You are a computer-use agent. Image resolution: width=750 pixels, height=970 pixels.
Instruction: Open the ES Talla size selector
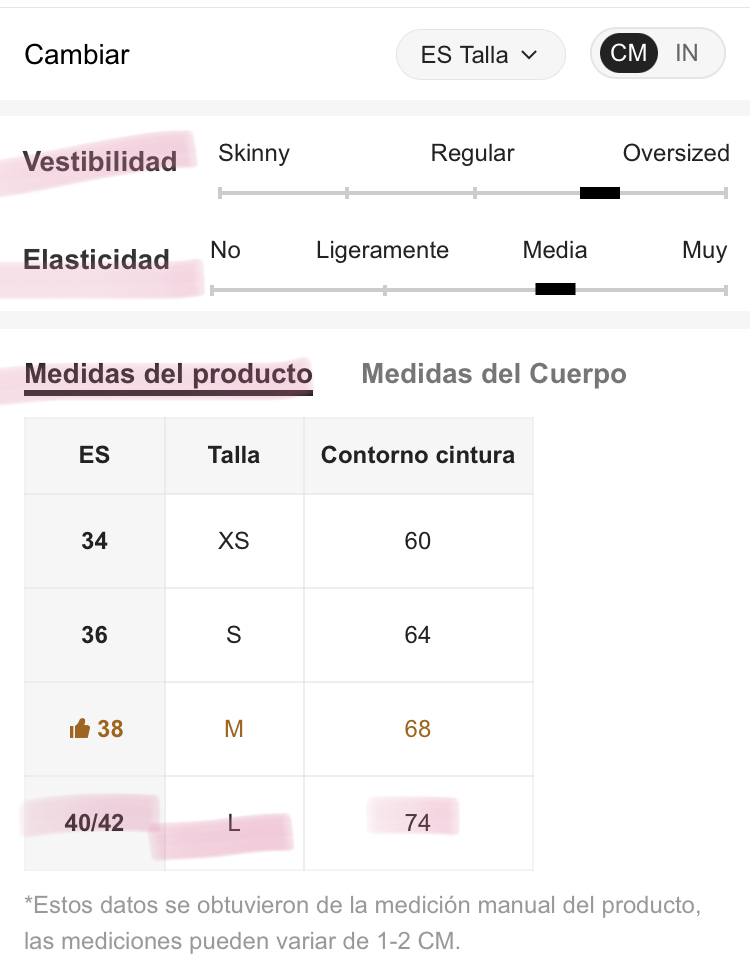(480, 54)
